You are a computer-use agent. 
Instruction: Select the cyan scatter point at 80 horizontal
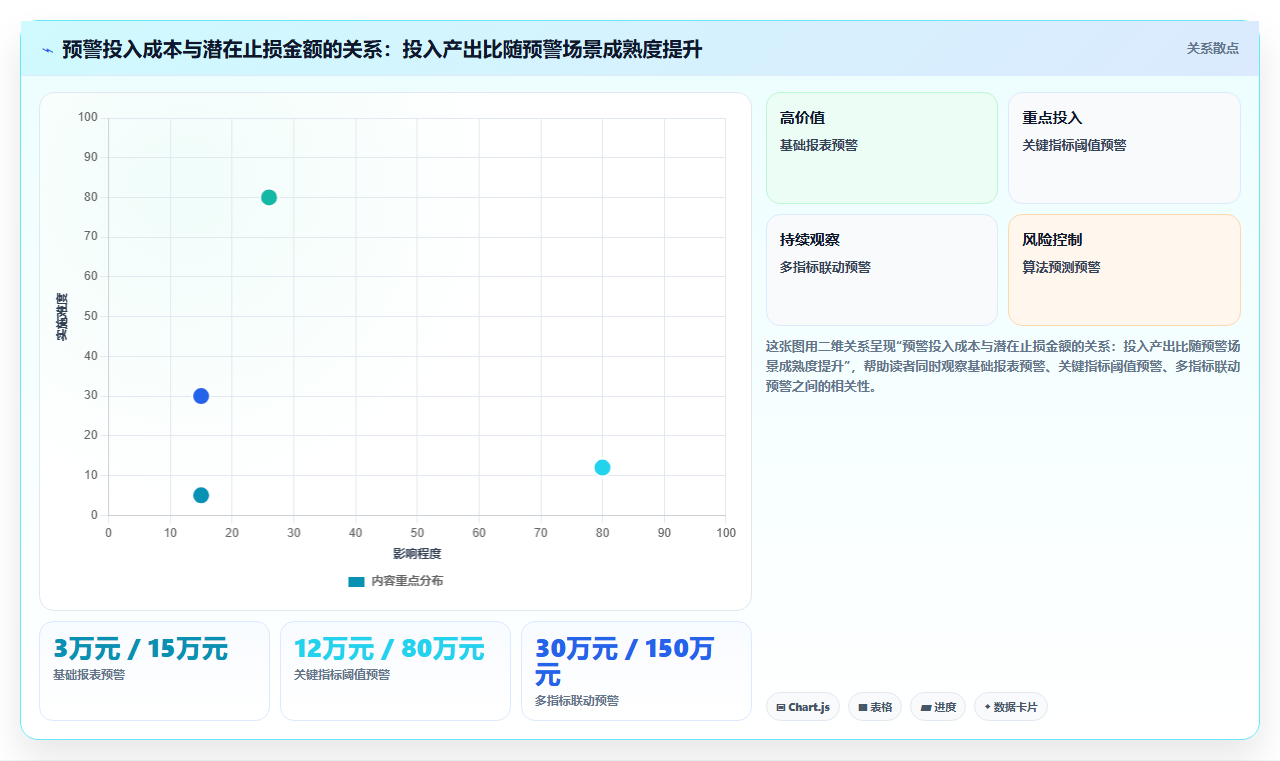point(602,467)
